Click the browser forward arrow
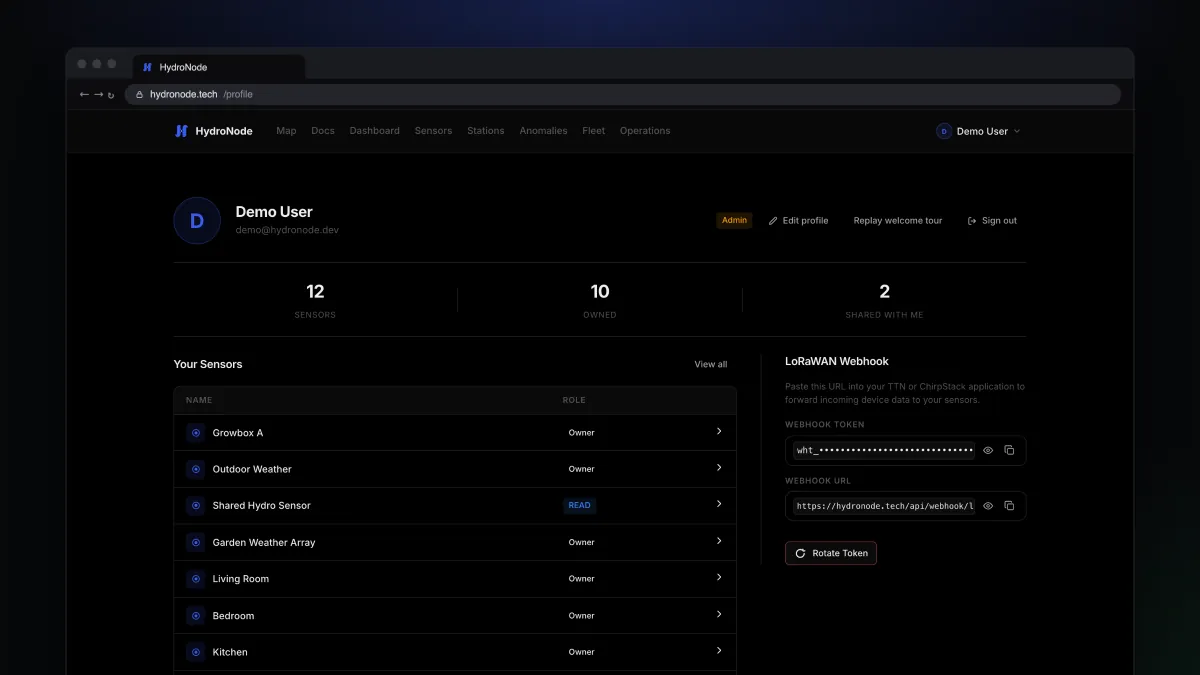Viewport: 1200px width, 675px height. click(x=98, y=94)
